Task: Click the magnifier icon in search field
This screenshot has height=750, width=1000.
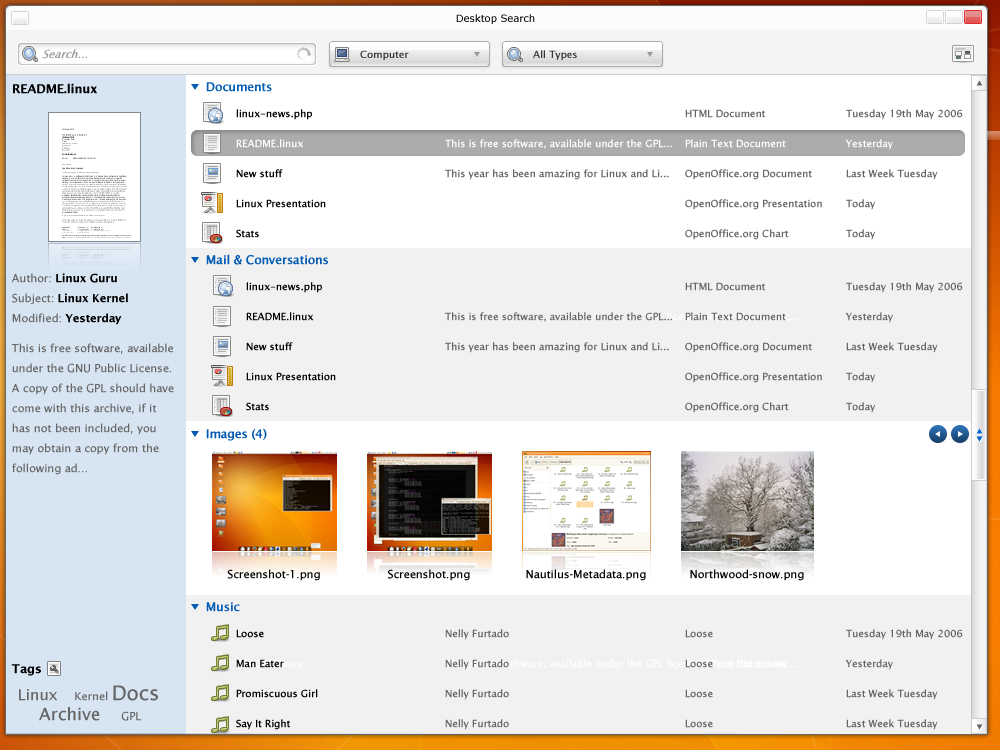Action: coord(29,54)
